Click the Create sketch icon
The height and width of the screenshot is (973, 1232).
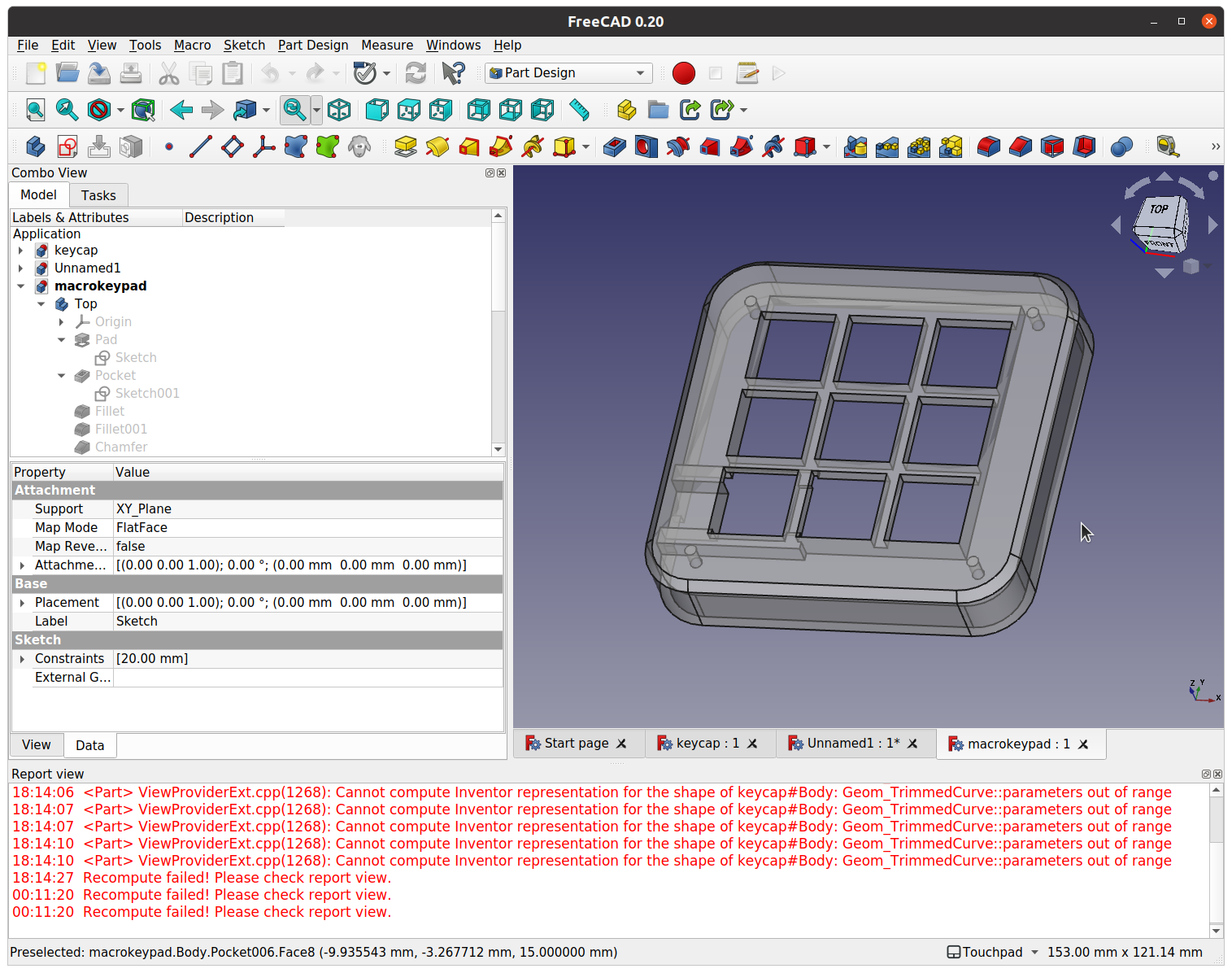[x=67, y=147]
